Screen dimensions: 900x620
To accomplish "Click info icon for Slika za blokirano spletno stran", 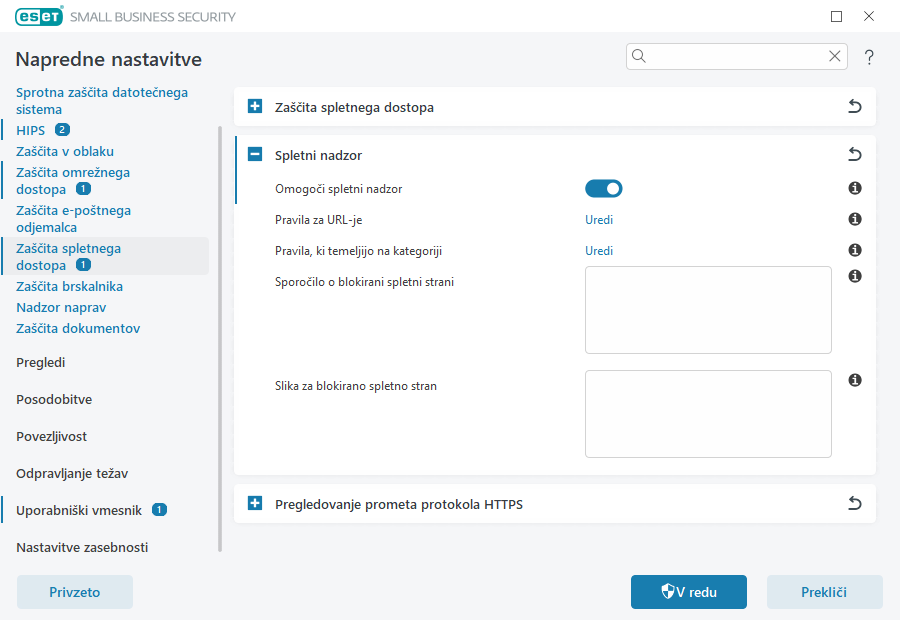I will click(x=855, y=380).
